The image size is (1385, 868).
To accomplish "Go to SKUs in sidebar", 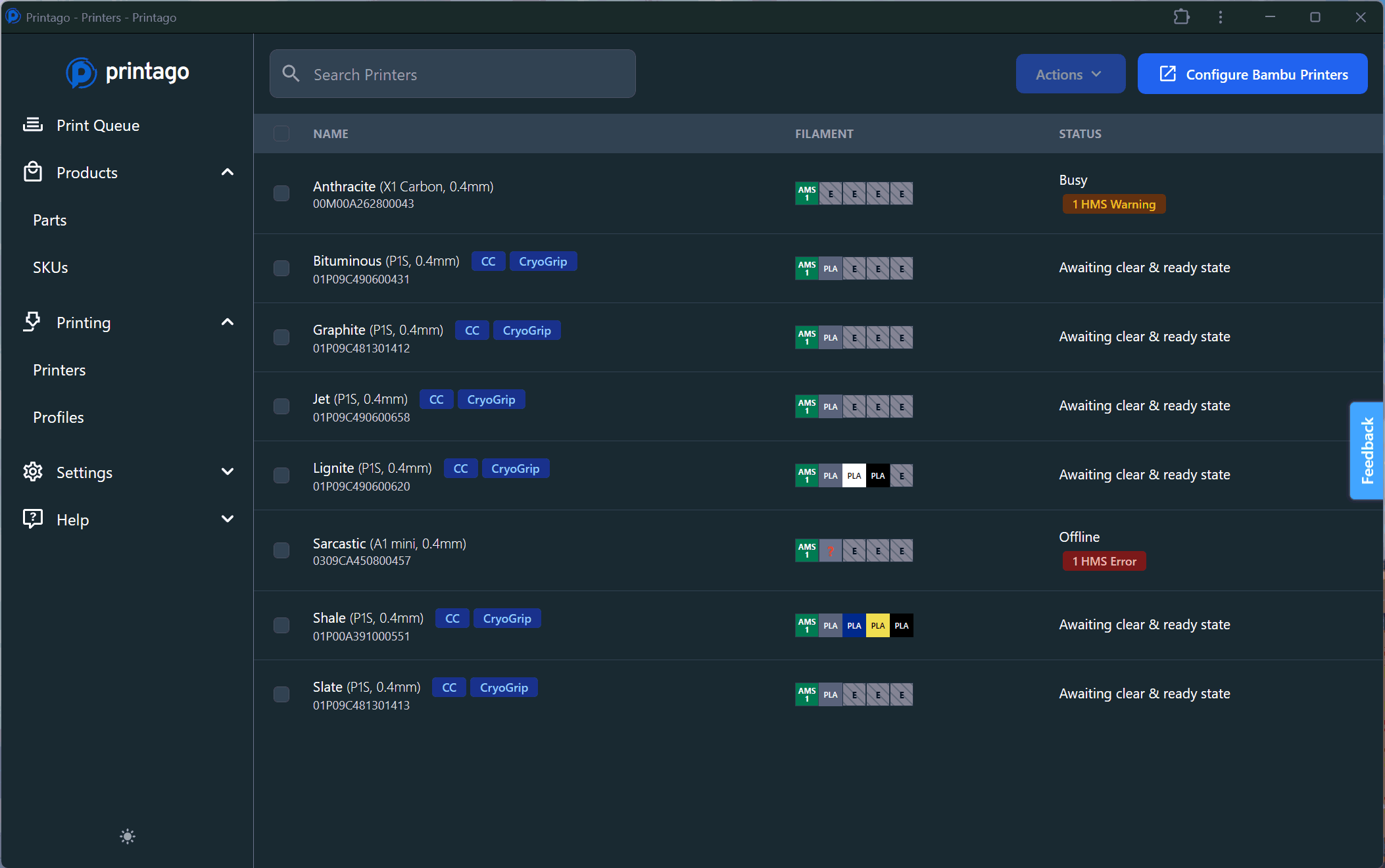I will [x=51, y=268].
